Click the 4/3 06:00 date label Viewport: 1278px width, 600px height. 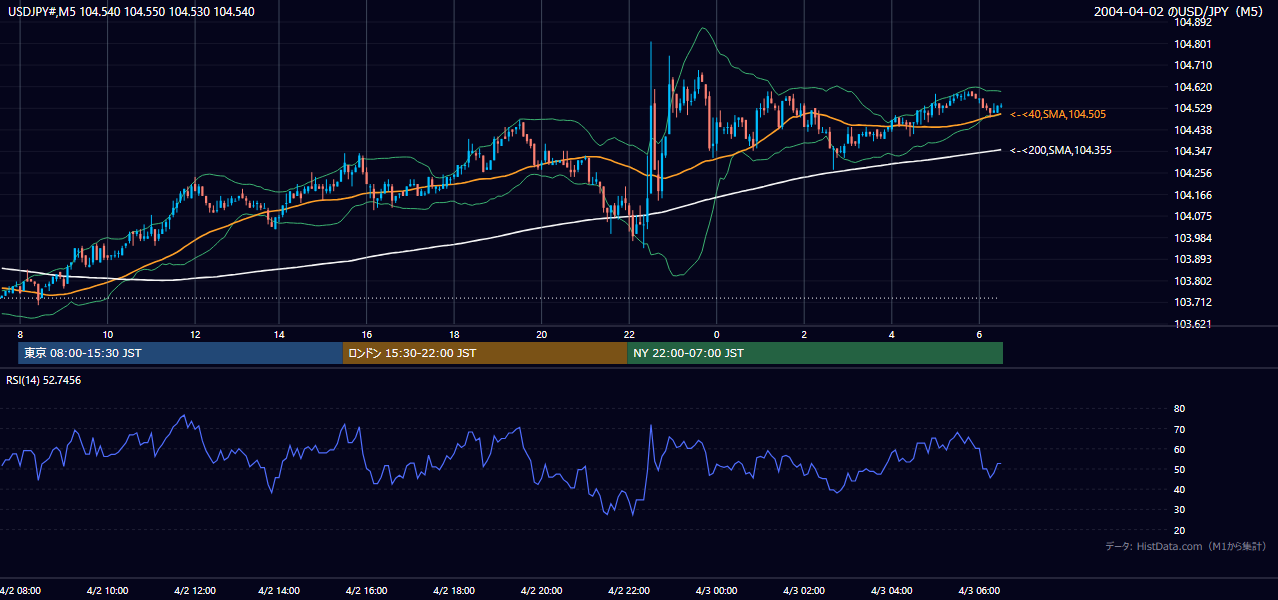tap(978, 590)
